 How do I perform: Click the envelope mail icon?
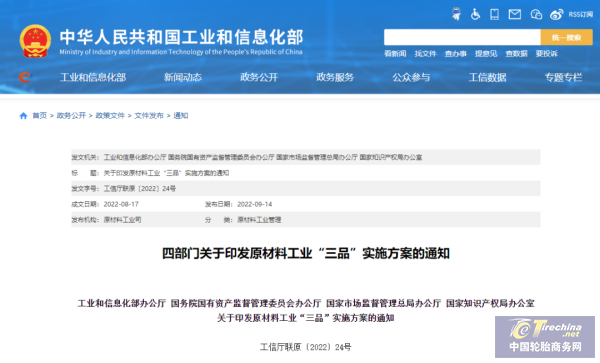515,15
